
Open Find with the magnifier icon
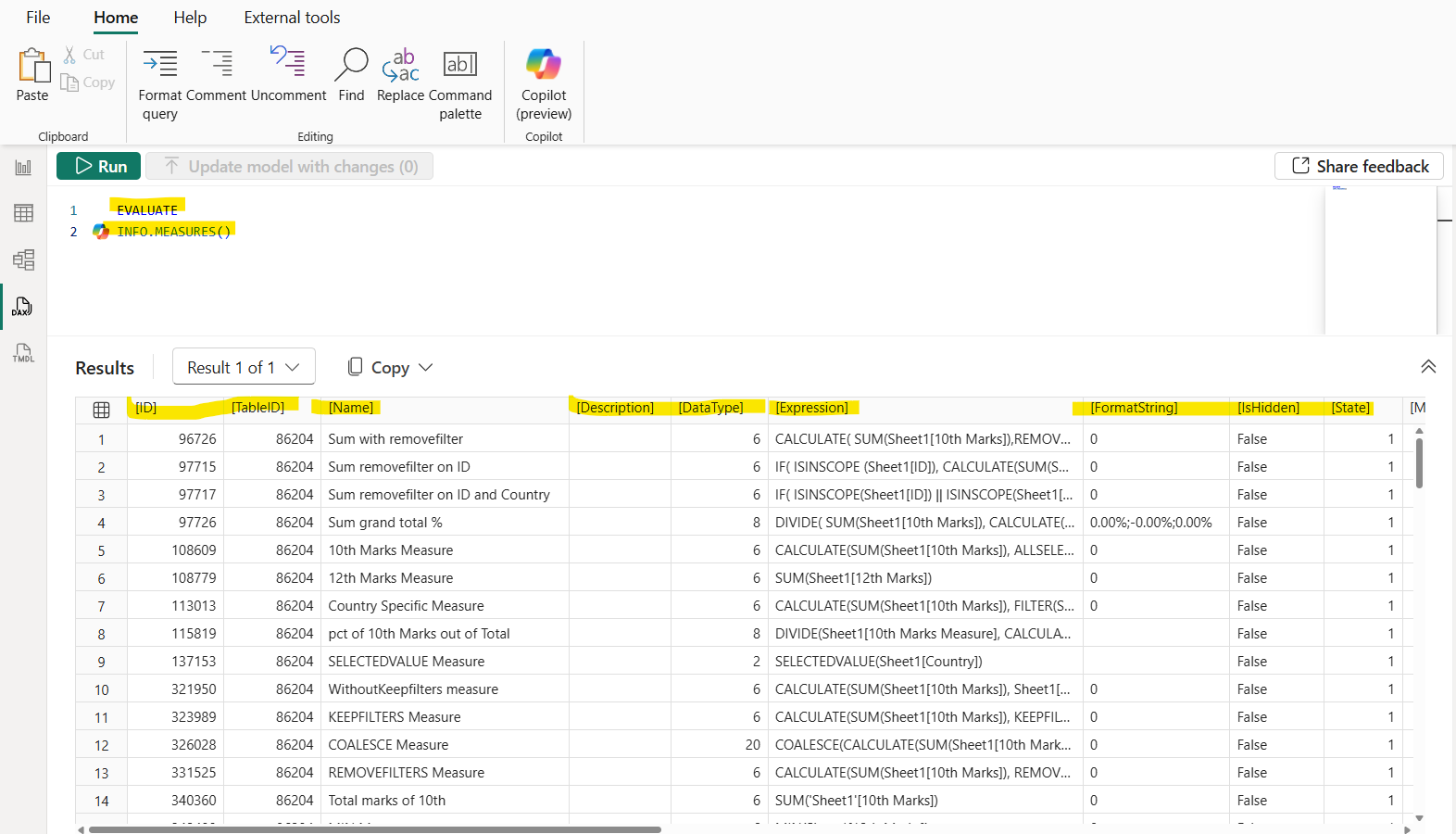click(x=351, y=65)
